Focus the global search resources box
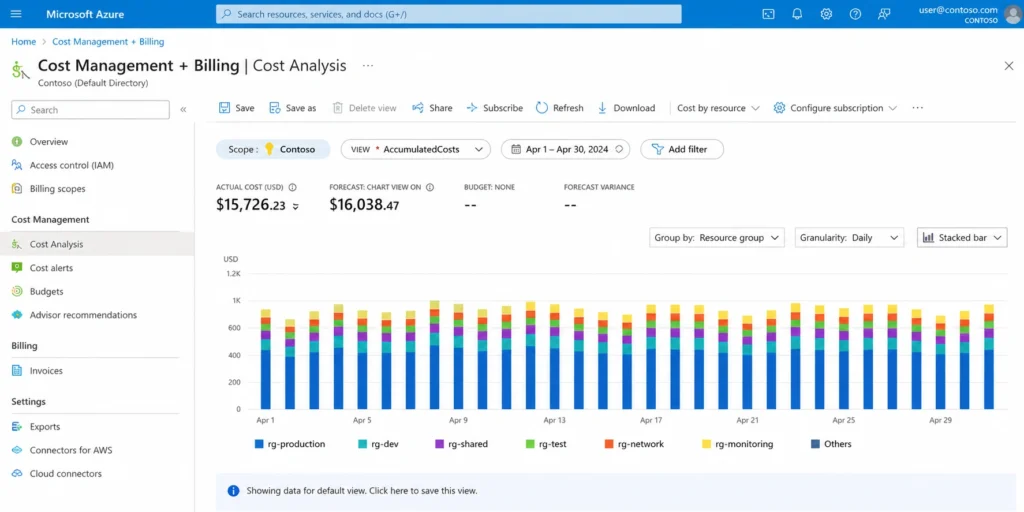The height and width of the screenshot is (512, 1024). tap(449, 14)
